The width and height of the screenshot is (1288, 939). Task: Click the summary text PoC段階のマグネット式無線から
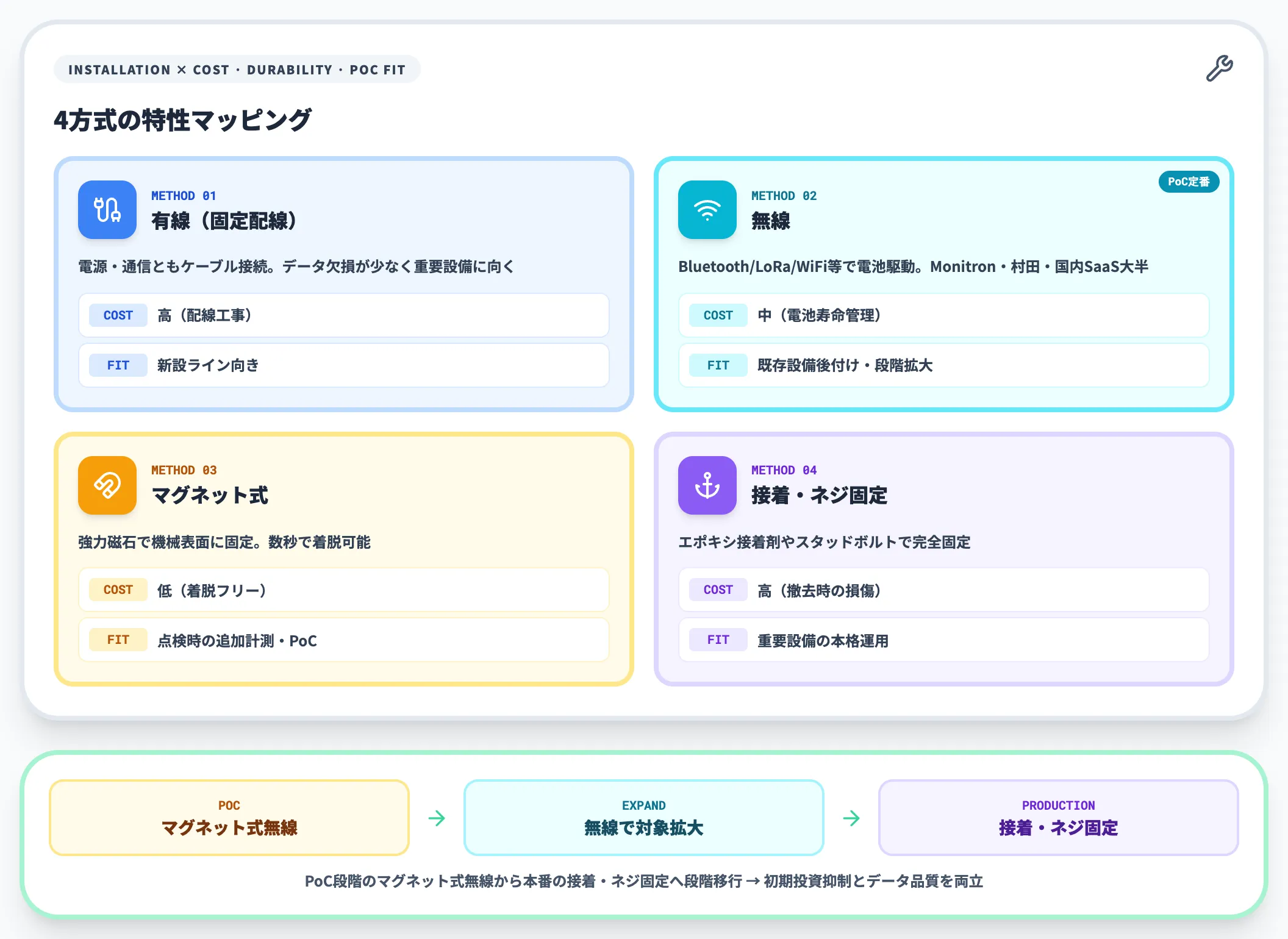point(644,881)
